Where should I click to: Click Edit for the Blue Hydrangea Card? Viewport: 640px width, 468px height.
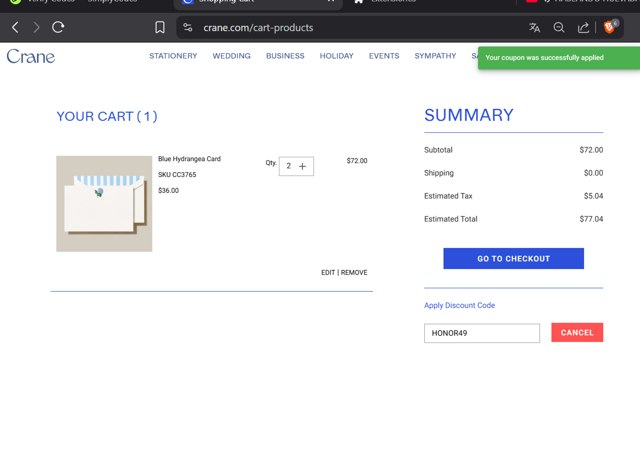(328, 273)
